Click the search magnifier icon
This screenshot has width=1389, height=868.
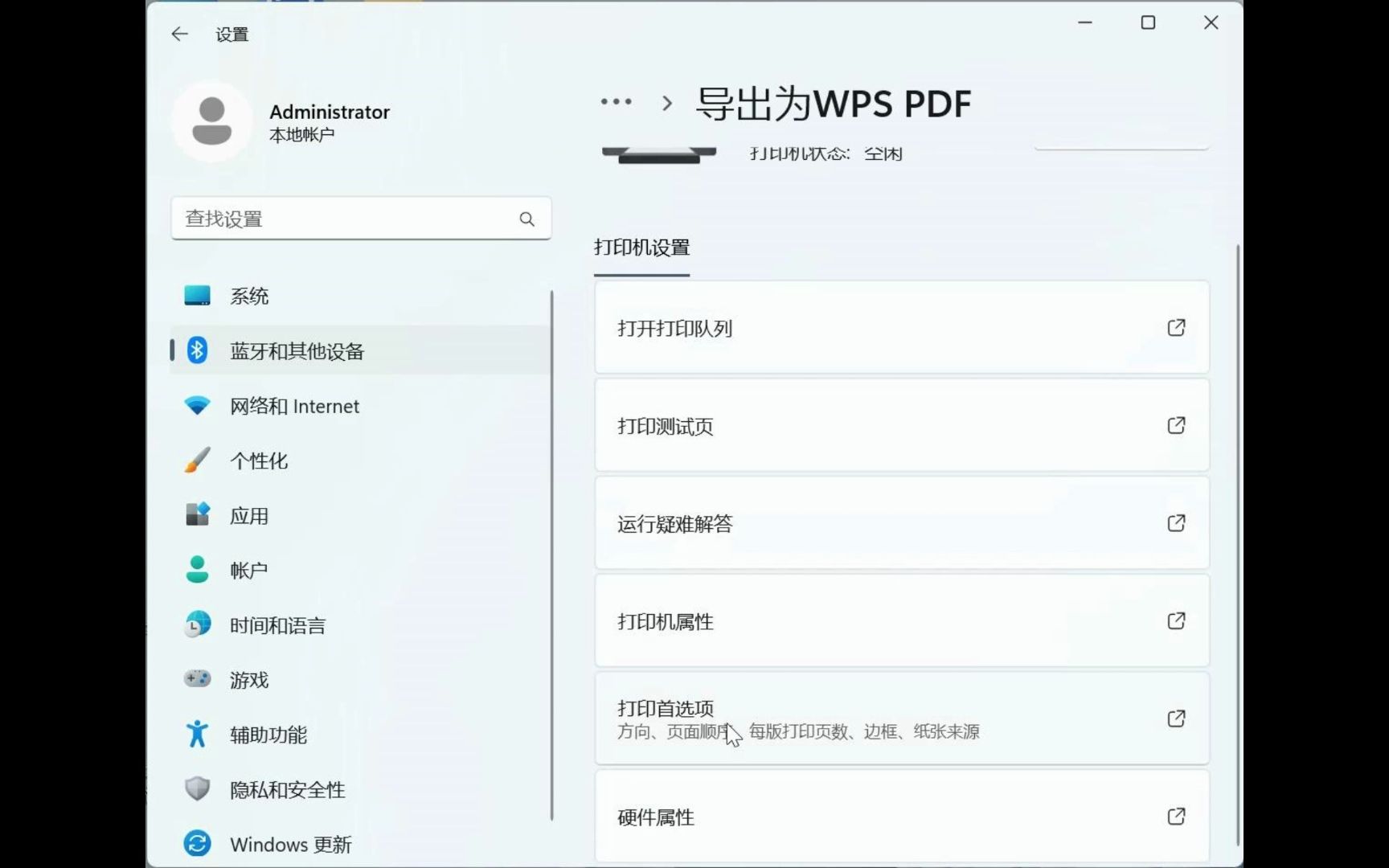tap(527, 219)
